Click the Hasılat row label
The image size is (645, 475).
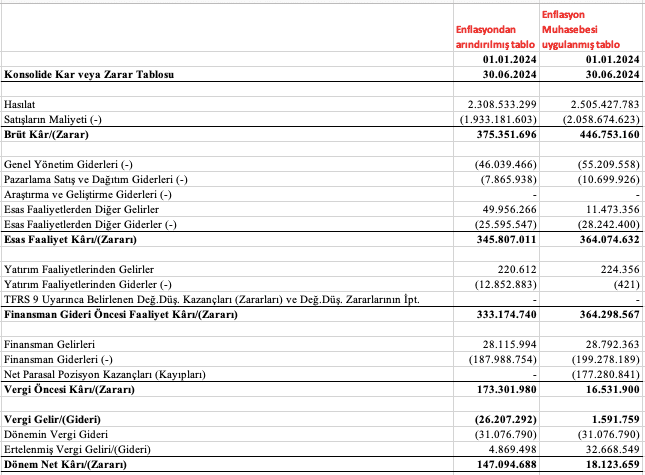click(x=23, y=105)
